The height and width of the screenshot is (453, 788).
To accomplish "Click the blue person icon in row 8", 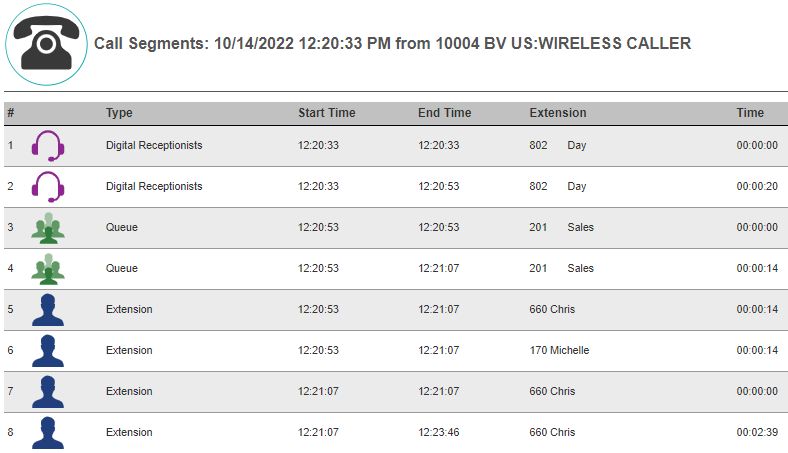I will click(48, 432).
